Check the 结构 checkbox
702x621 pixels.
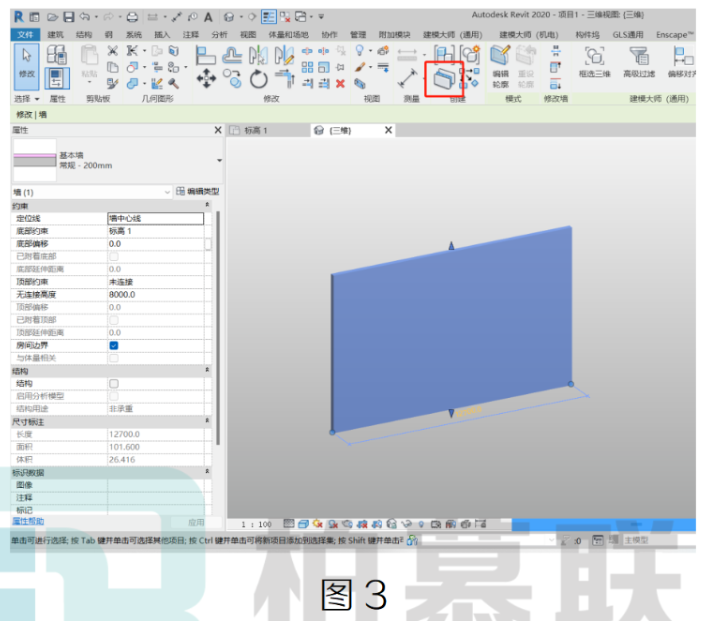(x=114, y=383)
